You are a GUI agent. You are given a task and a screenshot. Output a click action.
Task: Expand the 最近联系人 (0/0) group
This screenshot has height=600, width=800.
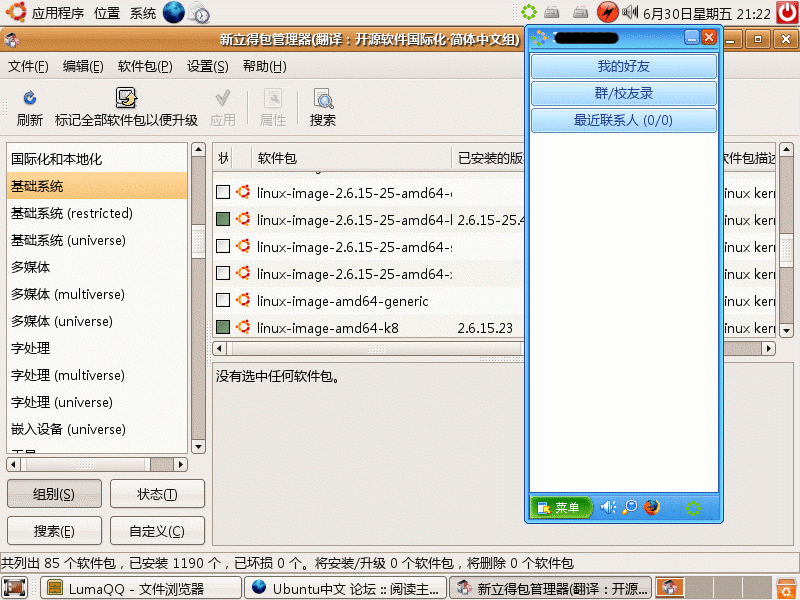(x=623, y=120)
